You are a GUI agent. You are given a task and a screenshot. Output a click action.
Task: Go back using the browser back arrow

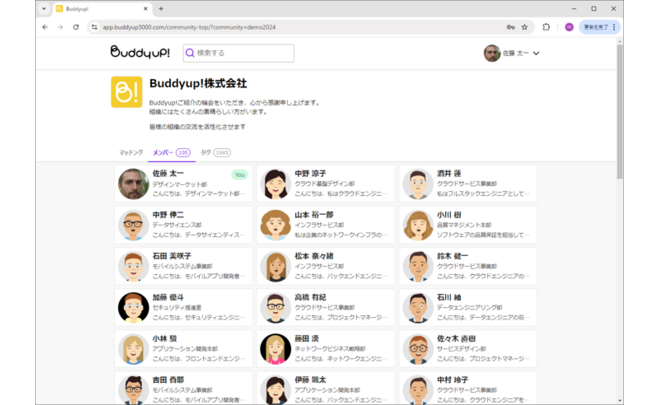pyautogui.click(x=45, y=27)
